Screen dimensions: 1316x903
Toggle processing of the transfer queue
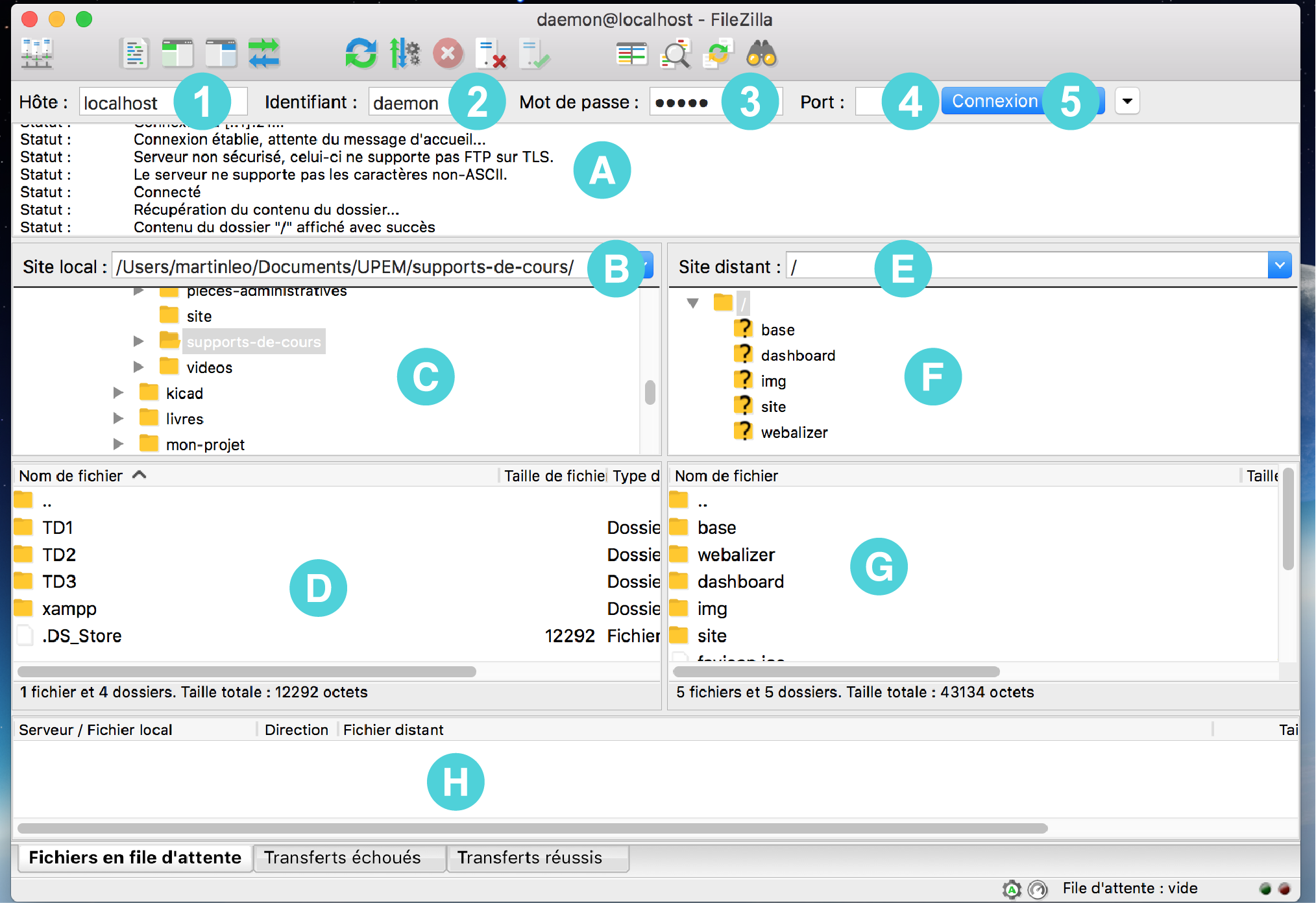click(405, 53)
